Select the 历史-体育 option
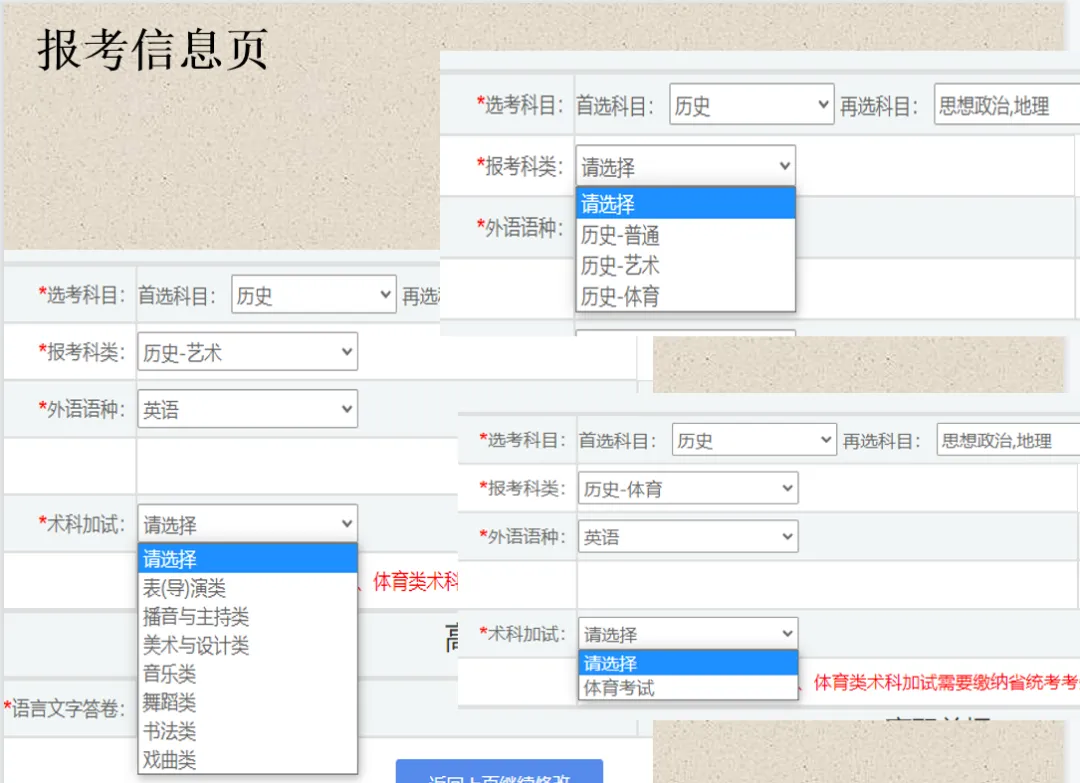This screenshot has height=783, width=1080. pos(685,297)
